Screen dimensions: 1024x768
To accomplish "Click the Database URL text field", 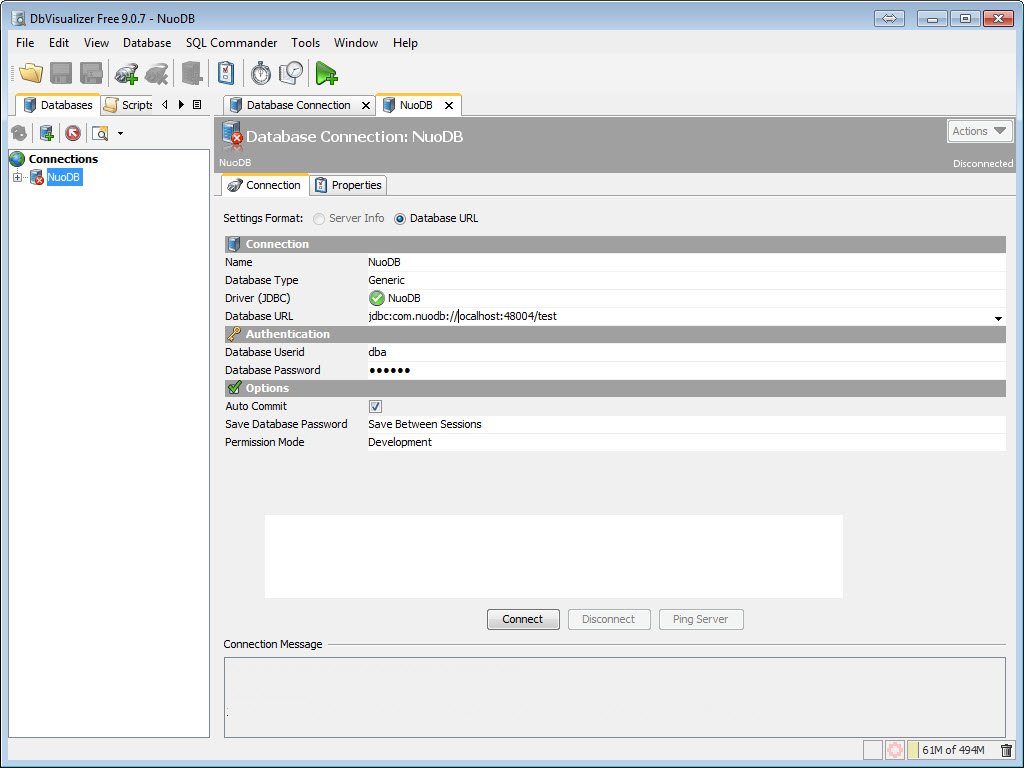I will pyautogui.click(x=679, y=316).
